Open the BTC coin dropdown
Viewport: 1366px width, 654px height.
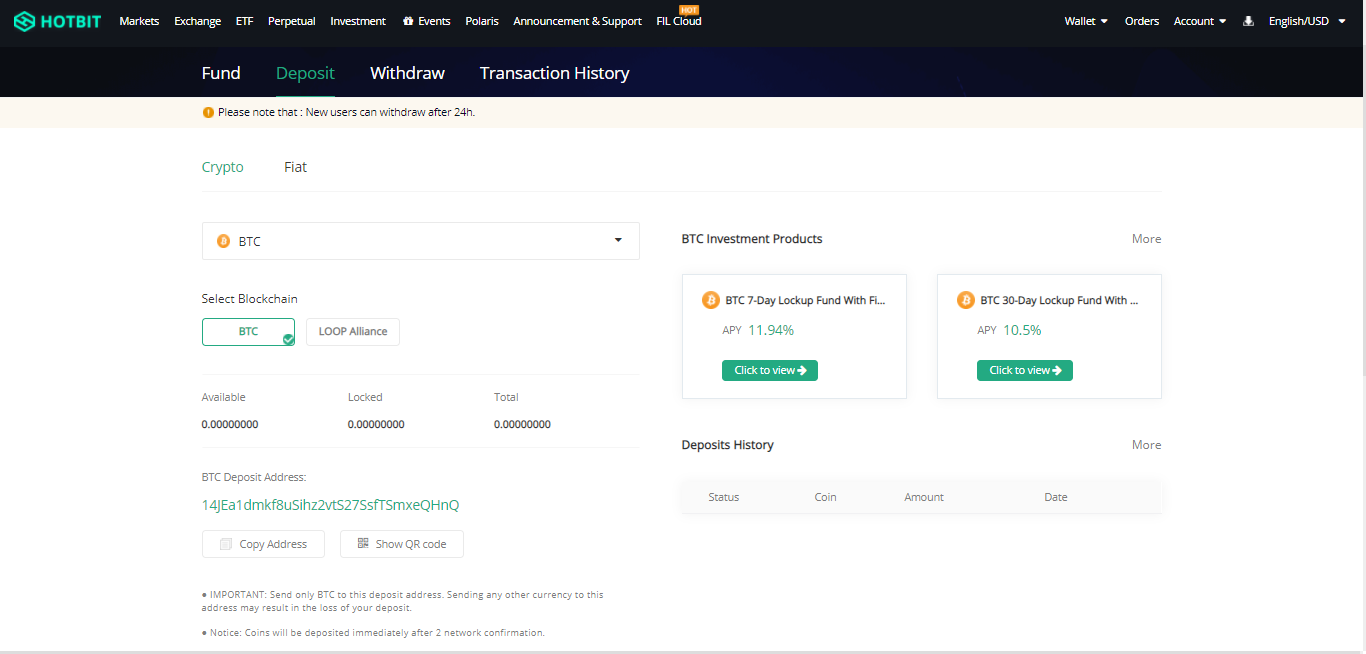coord(421,241)
